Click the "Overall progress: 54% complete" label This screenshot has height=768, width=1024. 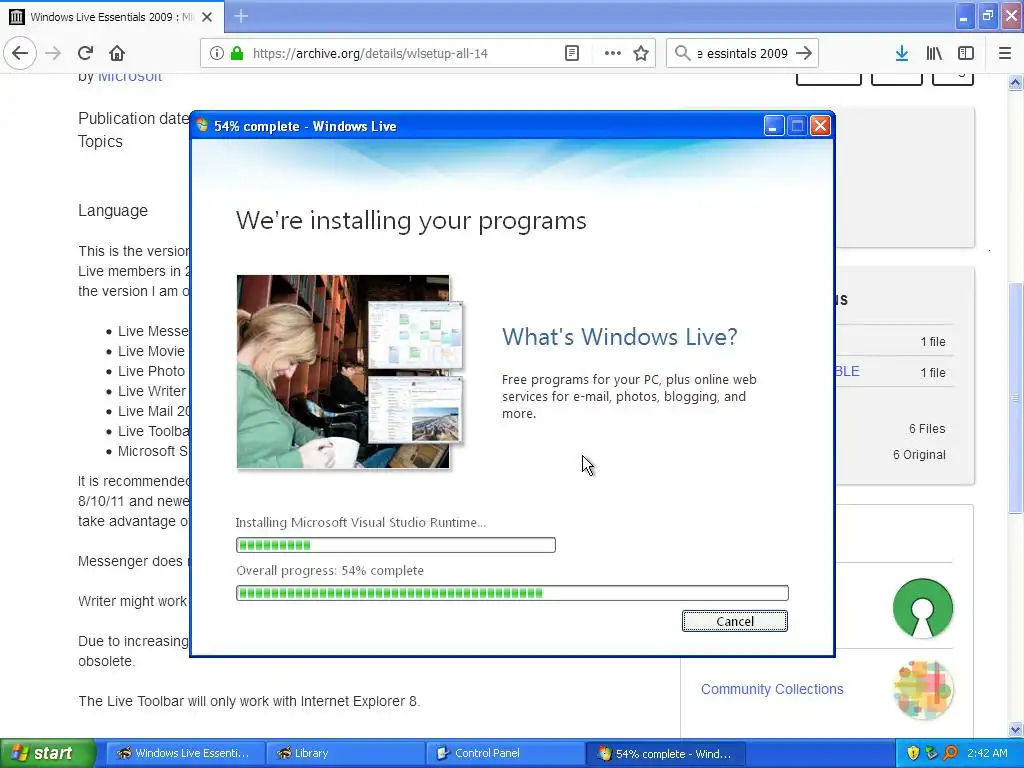[x=330, y=570]
